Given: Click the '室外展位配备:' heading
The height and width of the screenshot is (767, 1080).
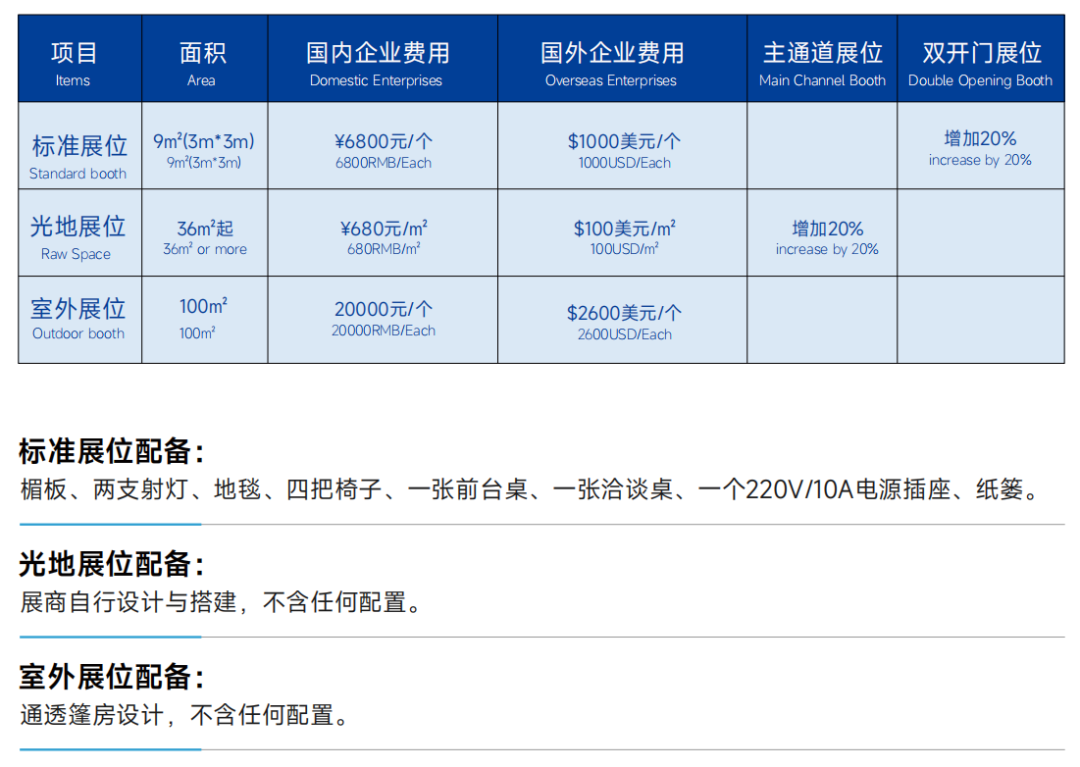Looking at the screenshot, I should pyautogui.click(x=112, y=677).
